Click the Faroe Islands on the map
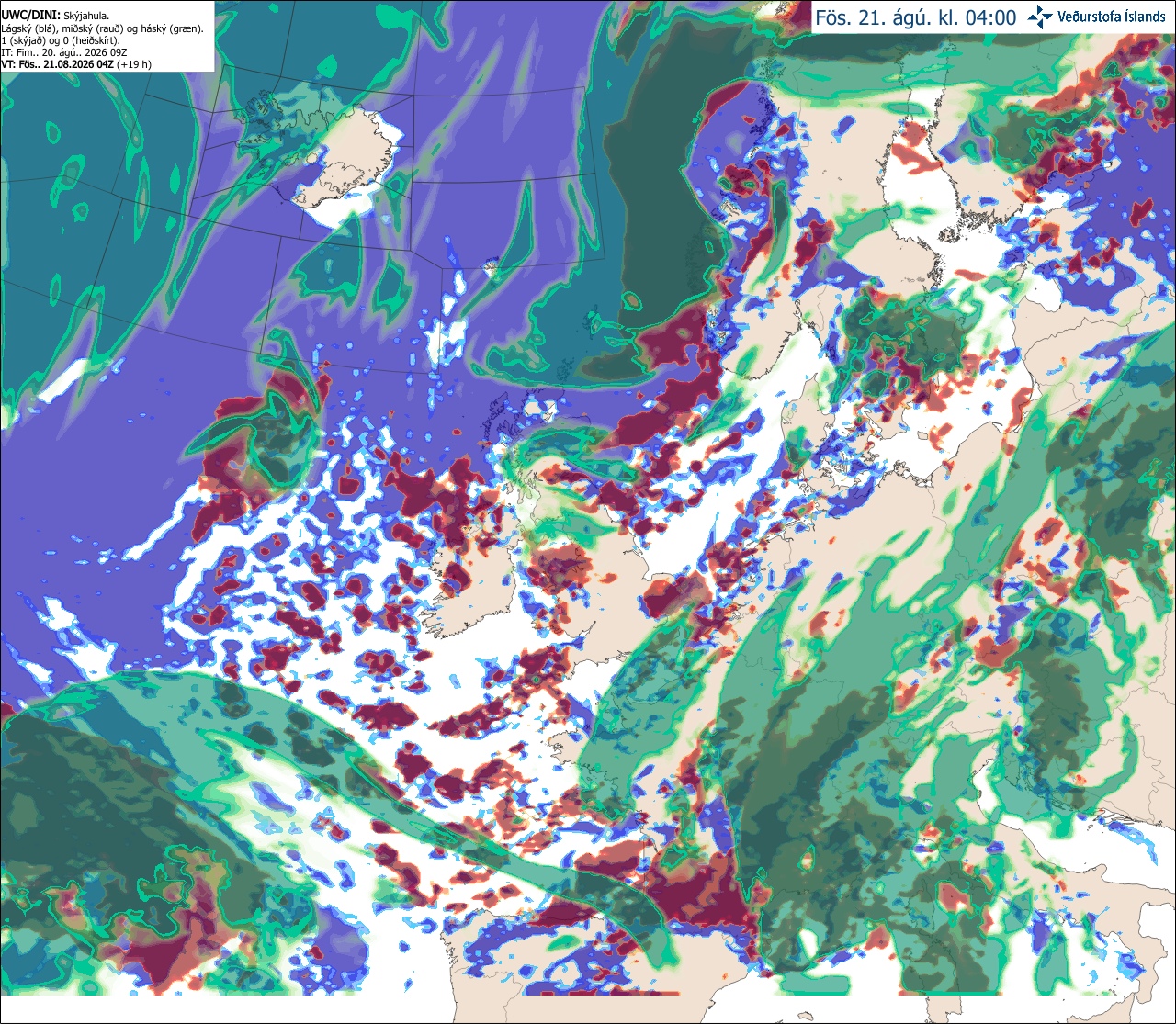The height and width of the screenshot is (1024, 1176). tap(493, 267)
